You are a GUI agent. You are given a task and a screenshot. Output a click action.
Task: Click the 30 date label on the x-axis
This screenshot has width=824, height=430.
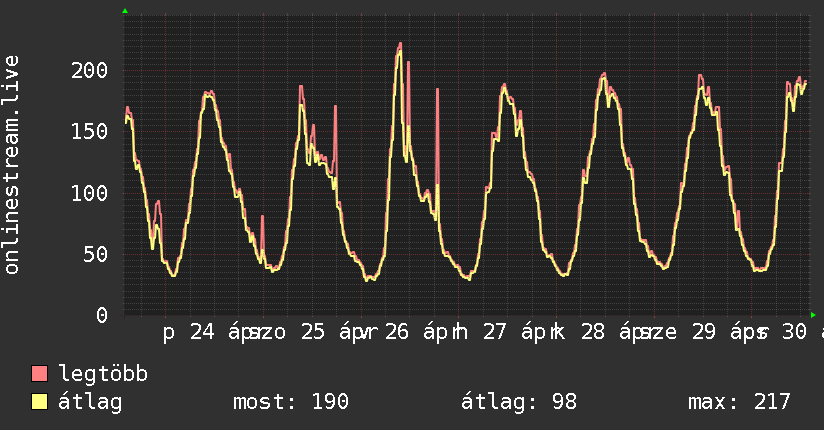click(794, 332)
